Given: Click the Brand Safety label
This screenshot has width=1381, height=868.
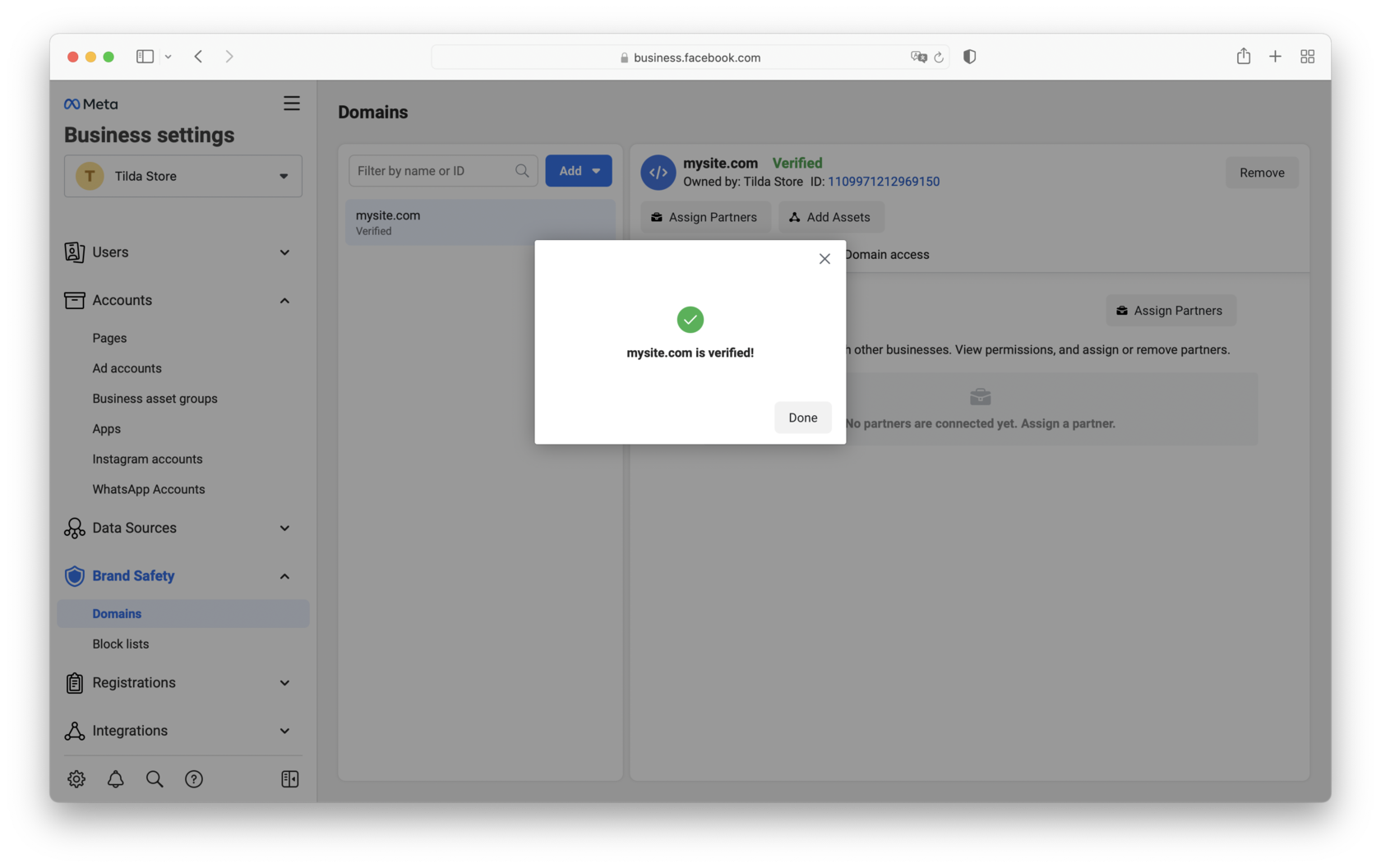Looking at the screenshot, I should pyautogui.click(x=133, y=576).
